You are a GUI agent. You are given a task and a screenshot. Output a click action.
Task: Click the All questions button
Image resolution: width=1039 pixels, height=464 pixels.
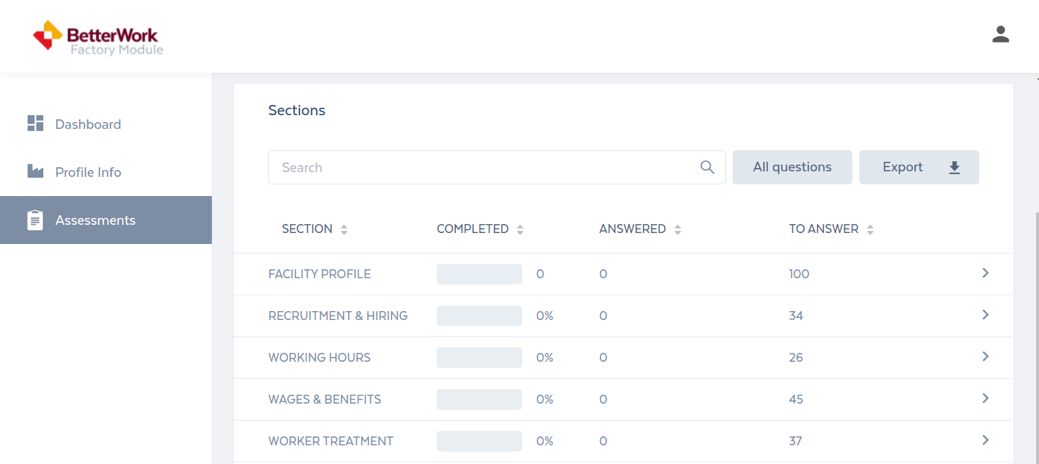[x=792, y=167]
